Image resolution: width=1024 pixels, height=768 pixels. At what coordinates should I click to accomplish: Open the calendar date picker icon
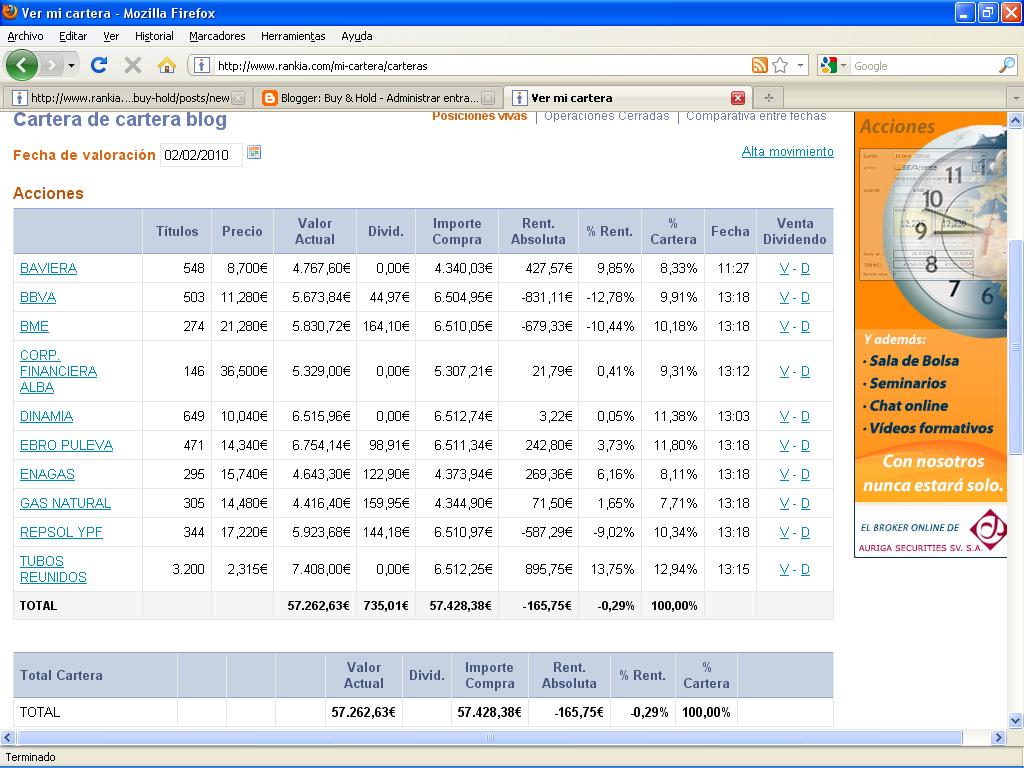point(254,153)
